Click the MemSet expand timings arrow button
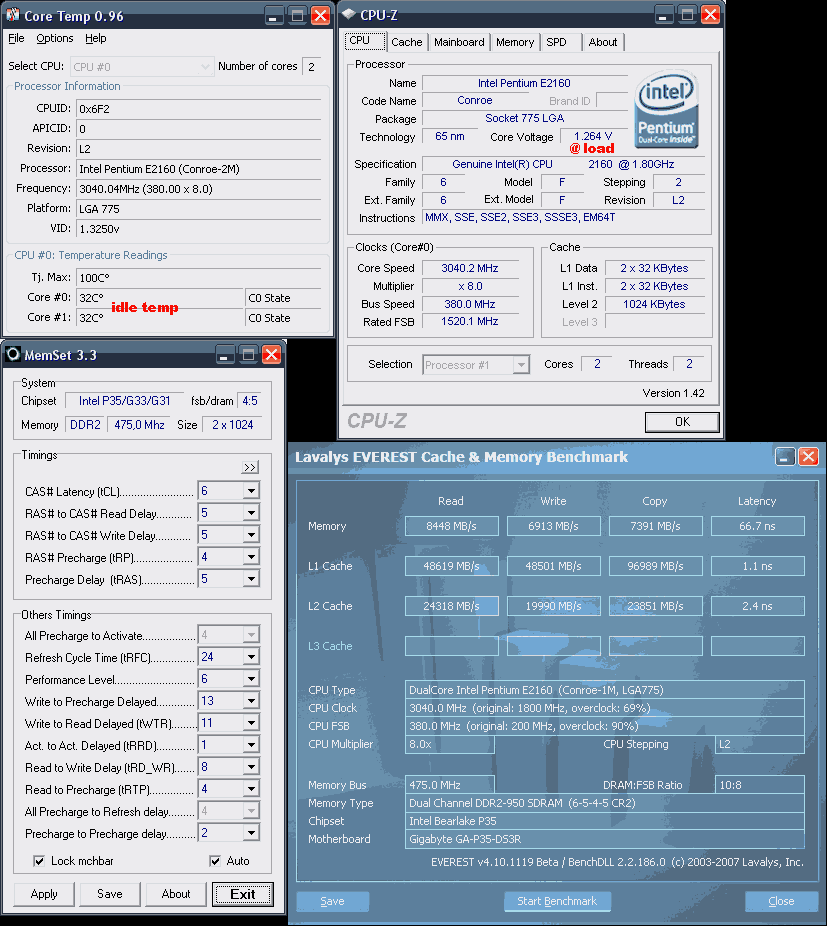 click(250, 467)
